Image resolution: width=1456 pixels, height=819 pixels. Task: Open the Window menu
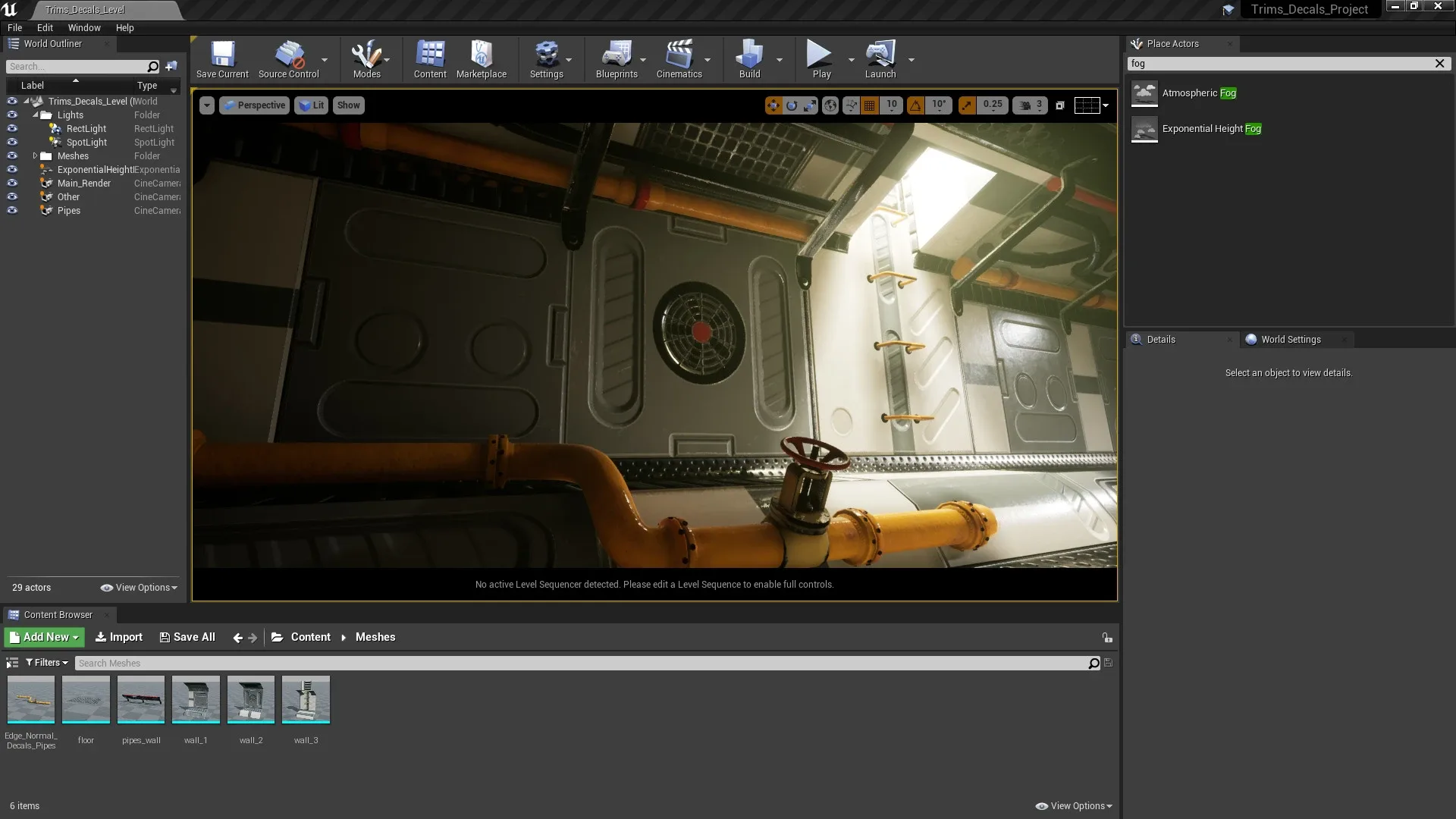tap(83, 27)
